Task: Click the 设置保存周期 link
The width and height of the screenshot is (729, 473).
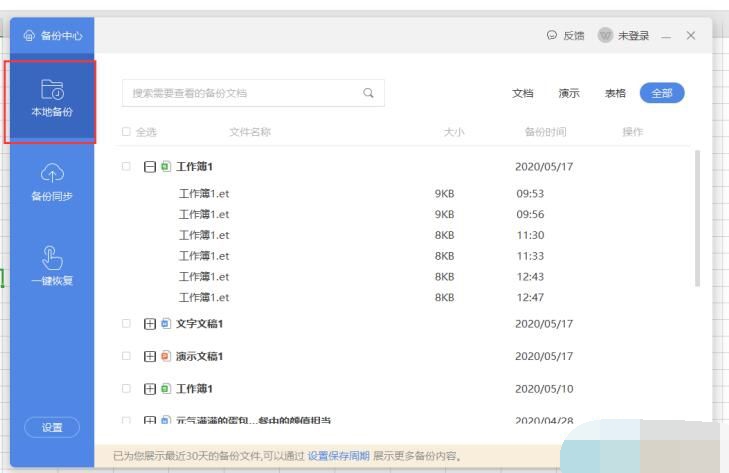Action: [338, 456]
